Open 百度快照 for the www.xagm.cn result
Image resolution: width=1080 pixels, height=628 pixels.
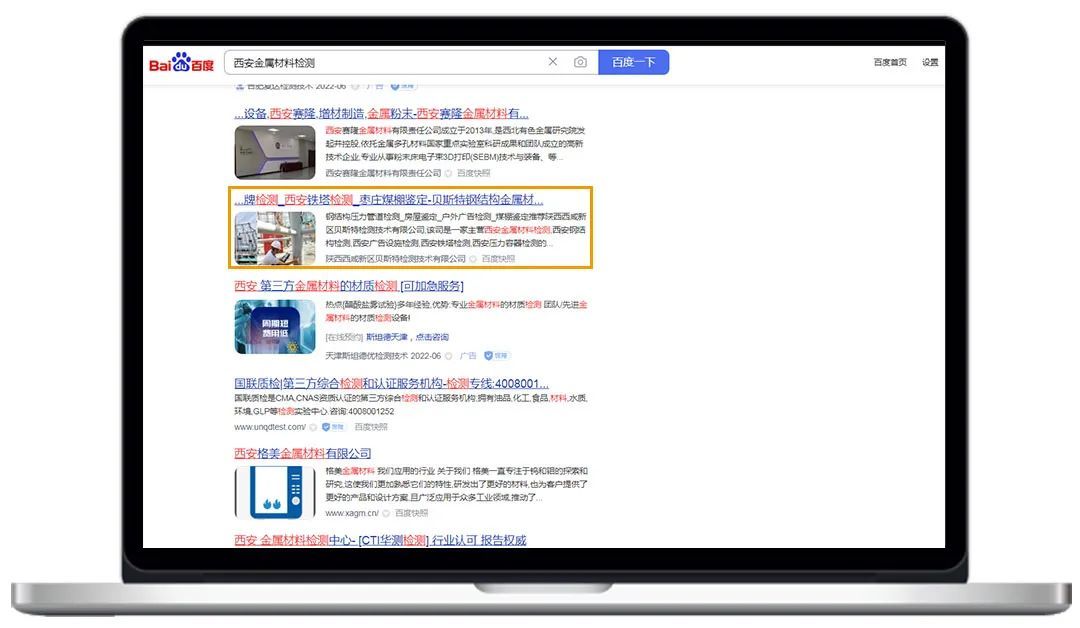point(411,513)
